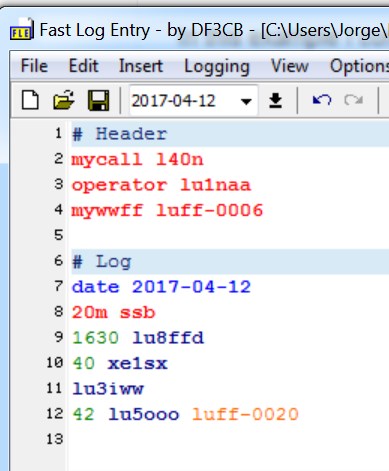Image resolution: width=389 pixels, height=471 pixels.
Task: Open the File menu
Action: point(34,66)
